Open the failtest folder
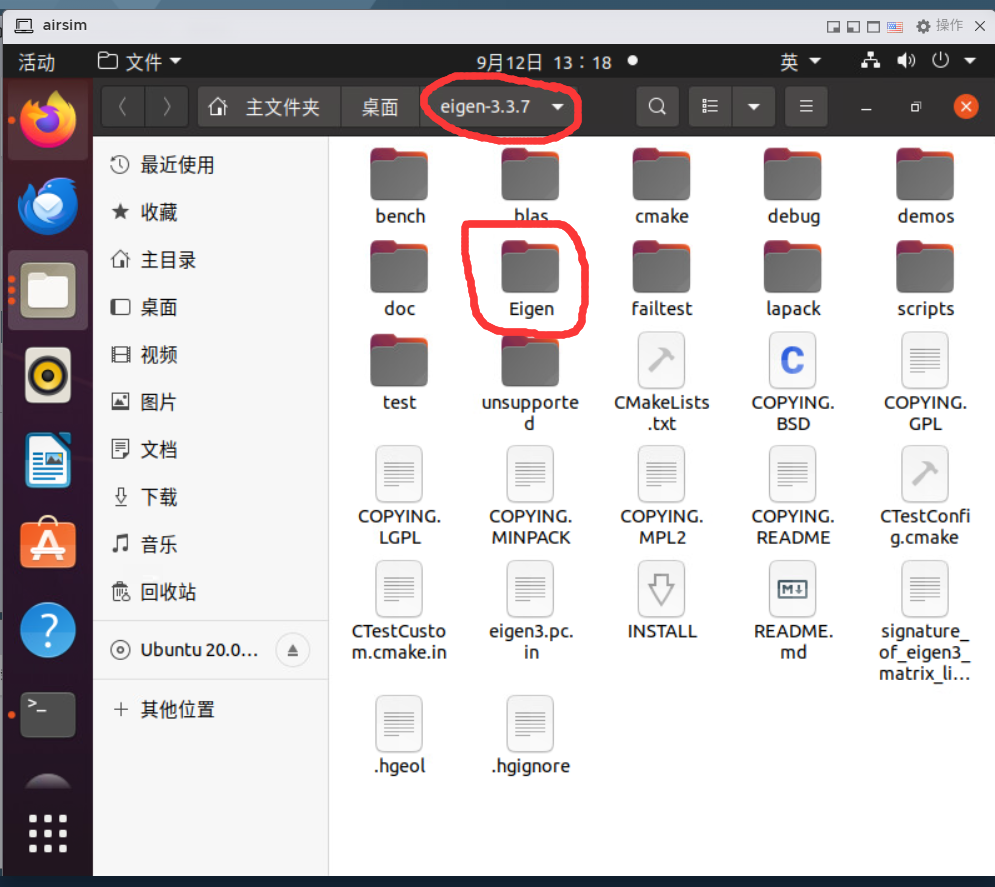This screenshot has width=995, height=887. 661,279
